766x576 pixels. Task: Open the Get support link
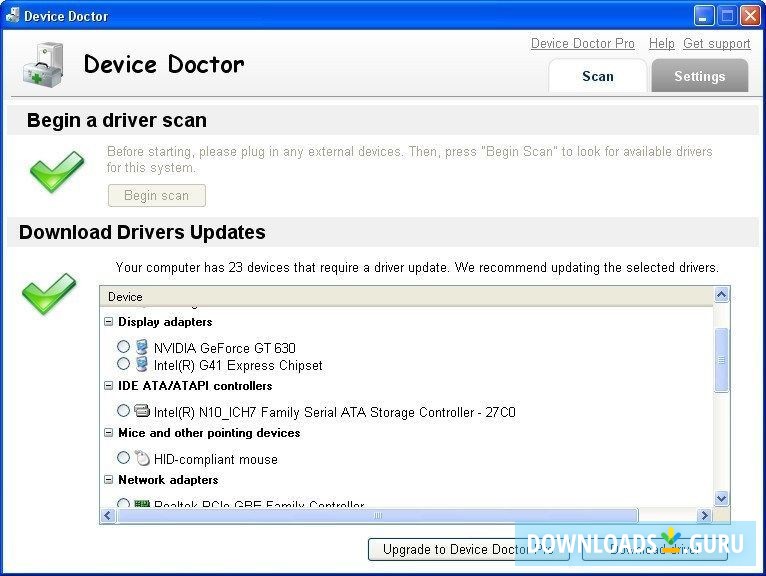717,43
